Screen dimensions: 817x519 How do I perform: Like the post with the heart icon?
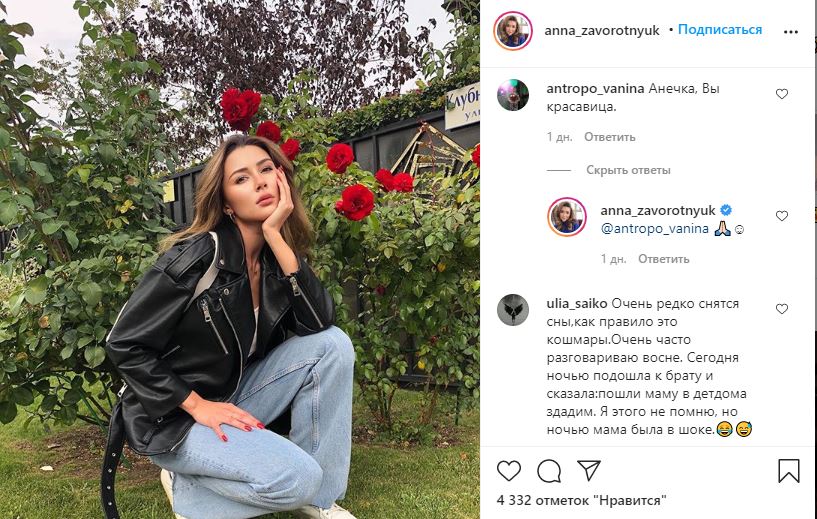[x=509, y=471]
